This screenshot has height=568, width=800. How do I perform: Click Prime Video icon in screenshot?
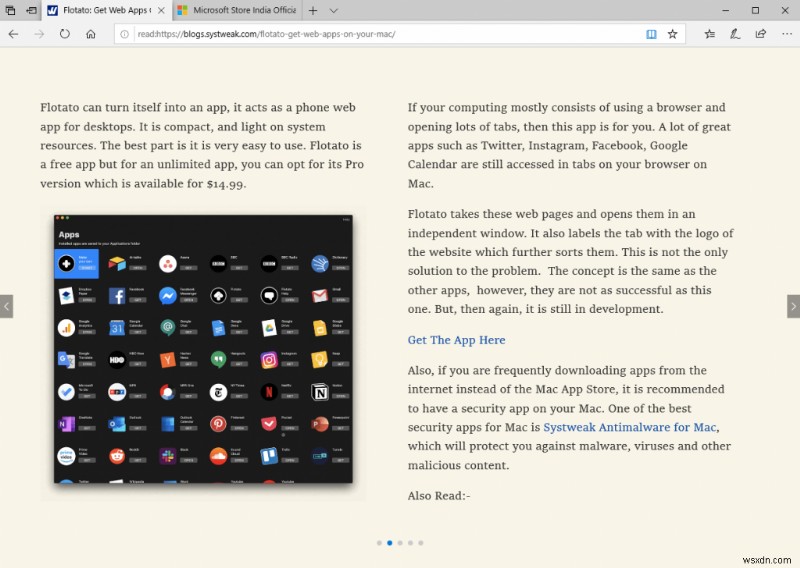[x=66, y=456]
